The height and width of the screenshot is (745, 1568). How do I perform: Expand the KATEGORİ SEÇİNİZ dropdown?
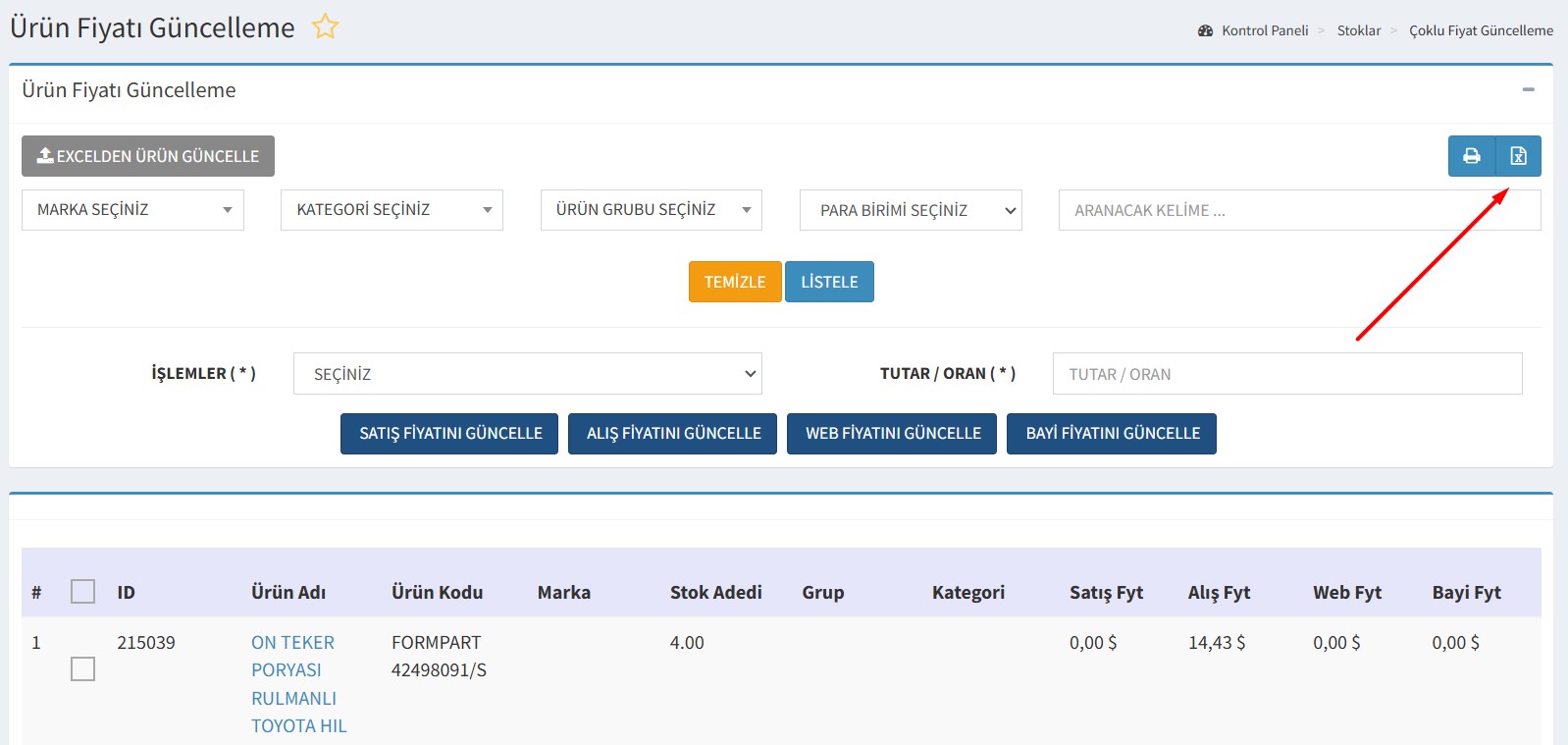tap(392, 210)
